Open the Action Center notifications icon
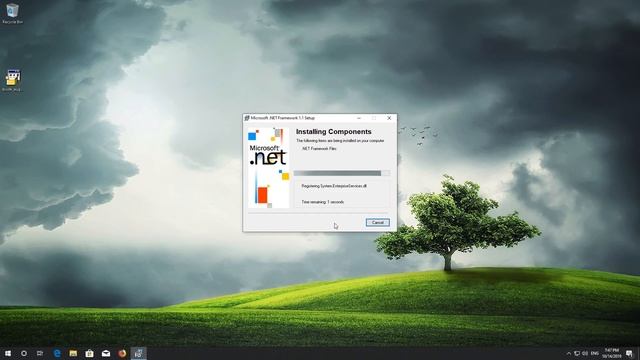The width and height of the screenshot is (640, 360). [x=629, y=353]
